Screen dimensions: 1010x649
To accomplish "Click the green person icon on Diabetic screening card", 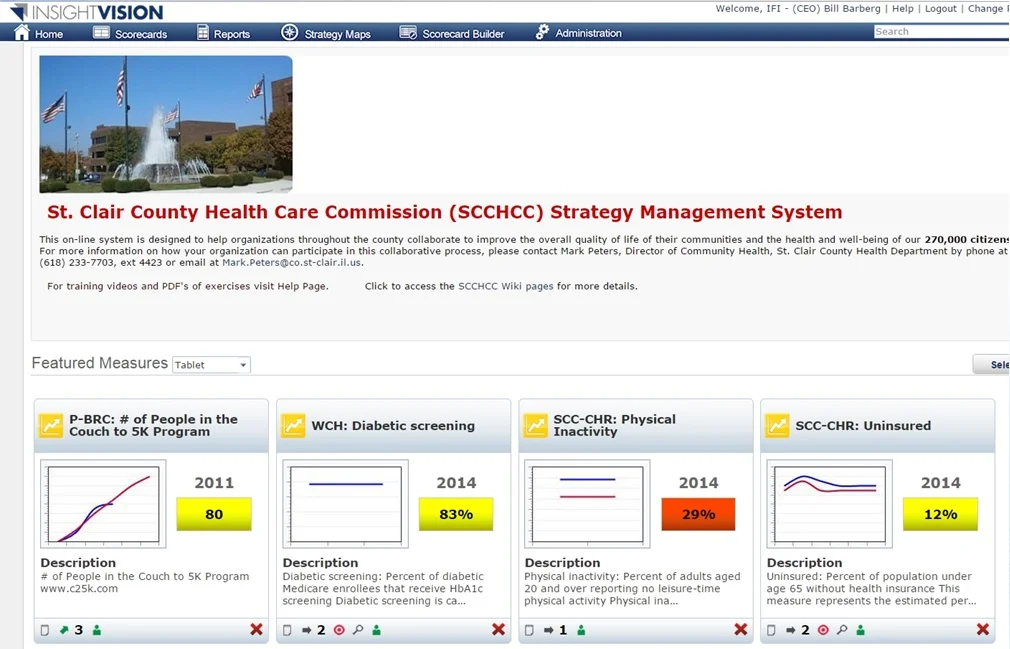I will (x=377, y=630).
